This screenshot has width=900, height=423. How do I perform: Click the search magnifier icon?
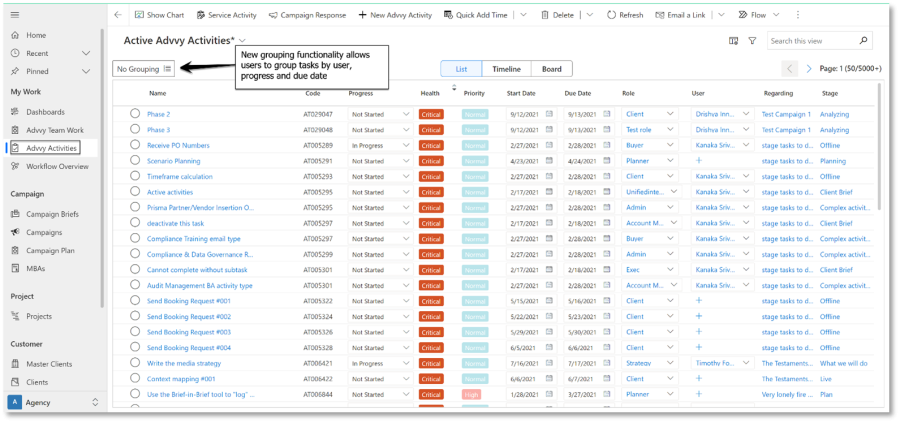(x=864, y=41)
